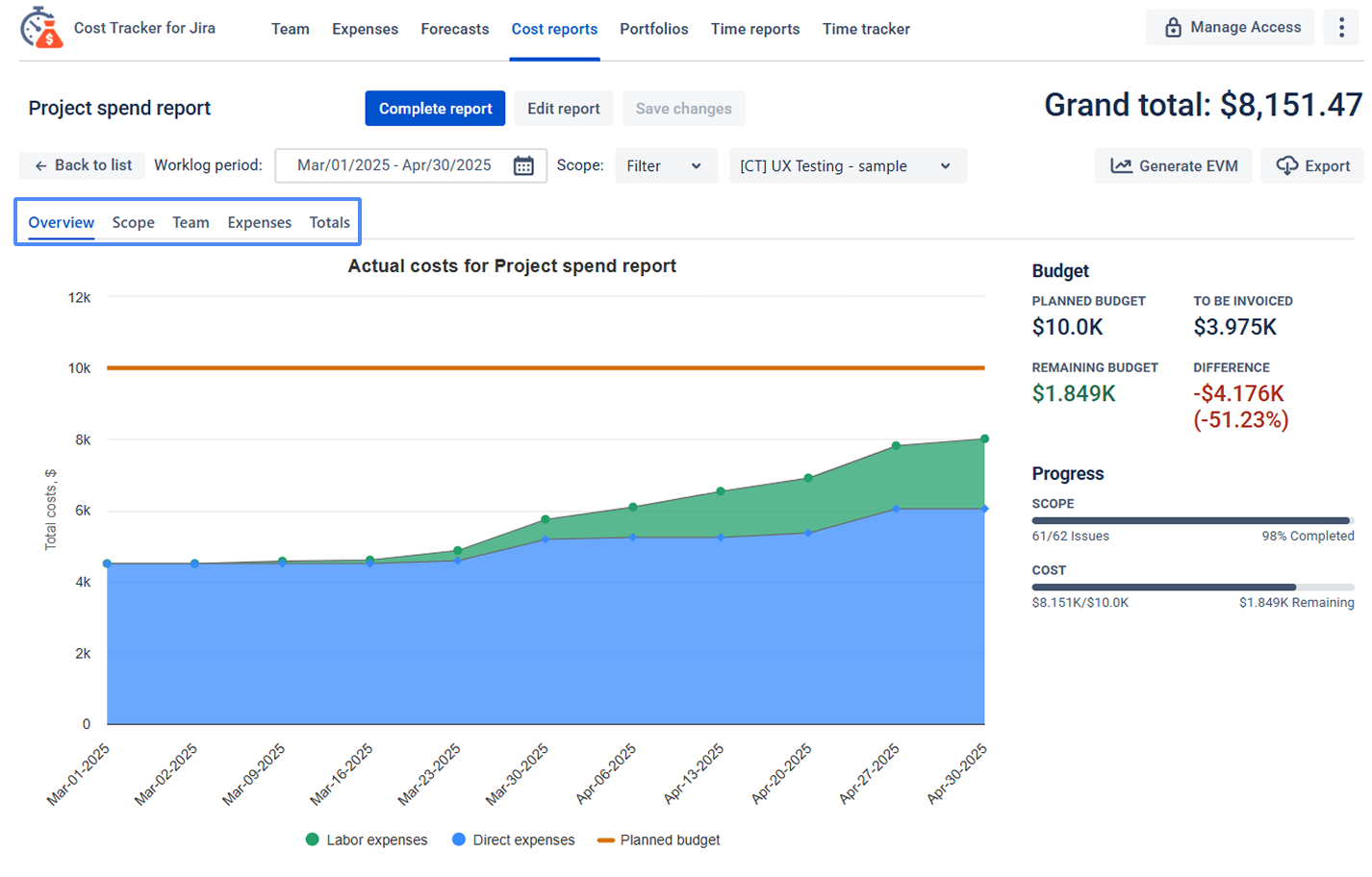The height and width of the screenshot is (877, 1372).
Task: Open the three-dot more options menu
Action: pos(1341,28)
